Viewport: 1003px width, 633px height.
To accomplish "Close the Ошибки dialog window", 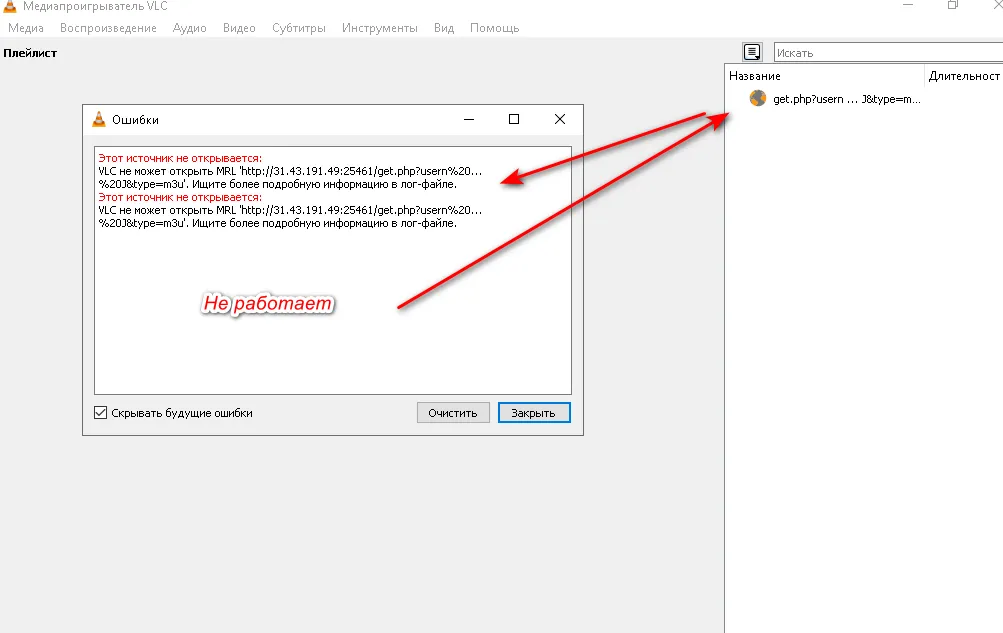I will [560, 120].
